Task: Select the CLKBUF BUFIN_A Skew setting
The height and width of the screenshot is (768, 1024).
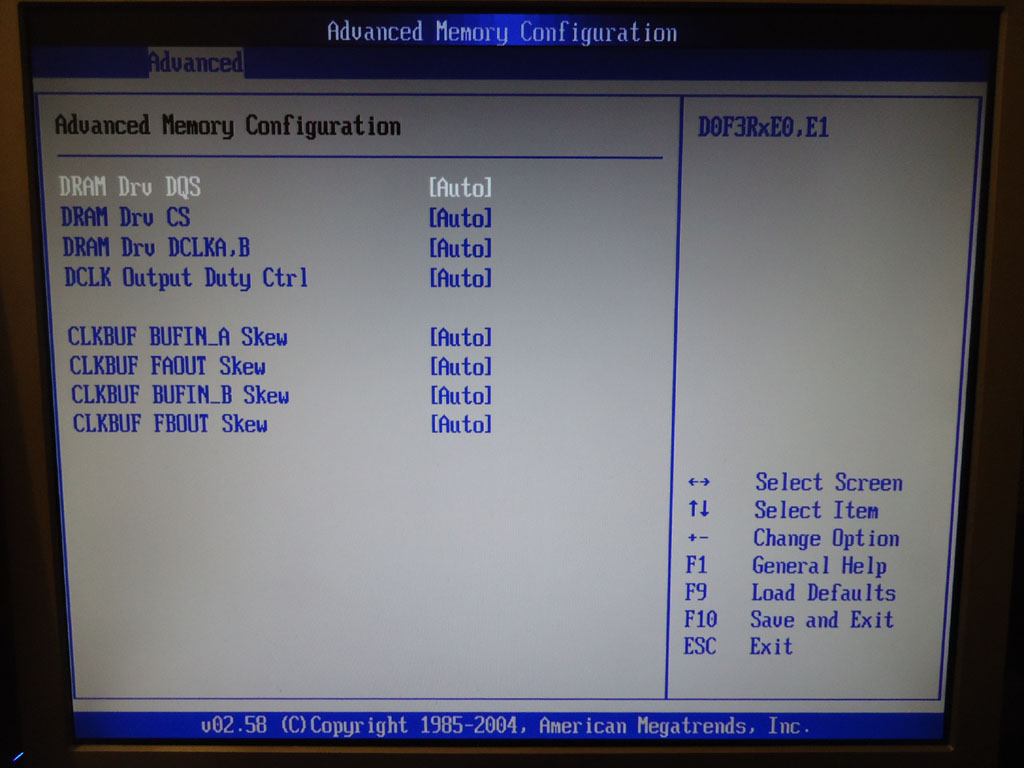Action: tap(178, 337)
